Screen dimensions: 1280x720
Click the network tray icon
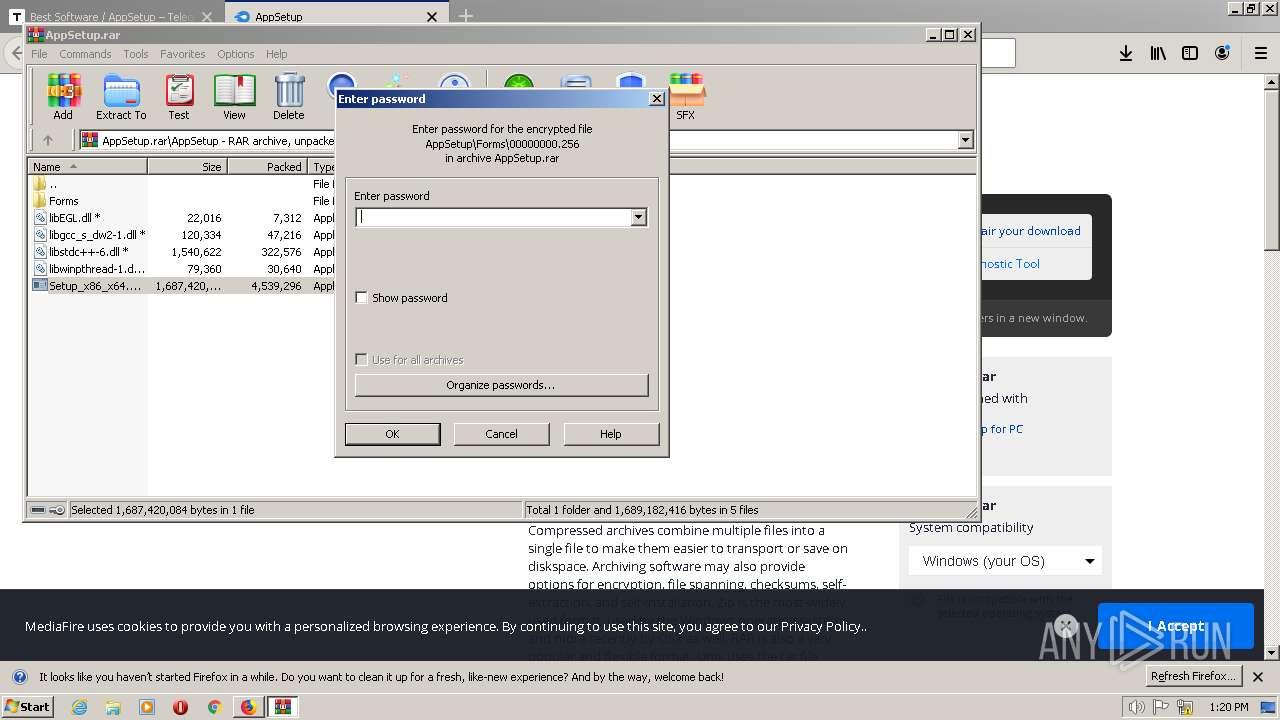coord(1185,707)
